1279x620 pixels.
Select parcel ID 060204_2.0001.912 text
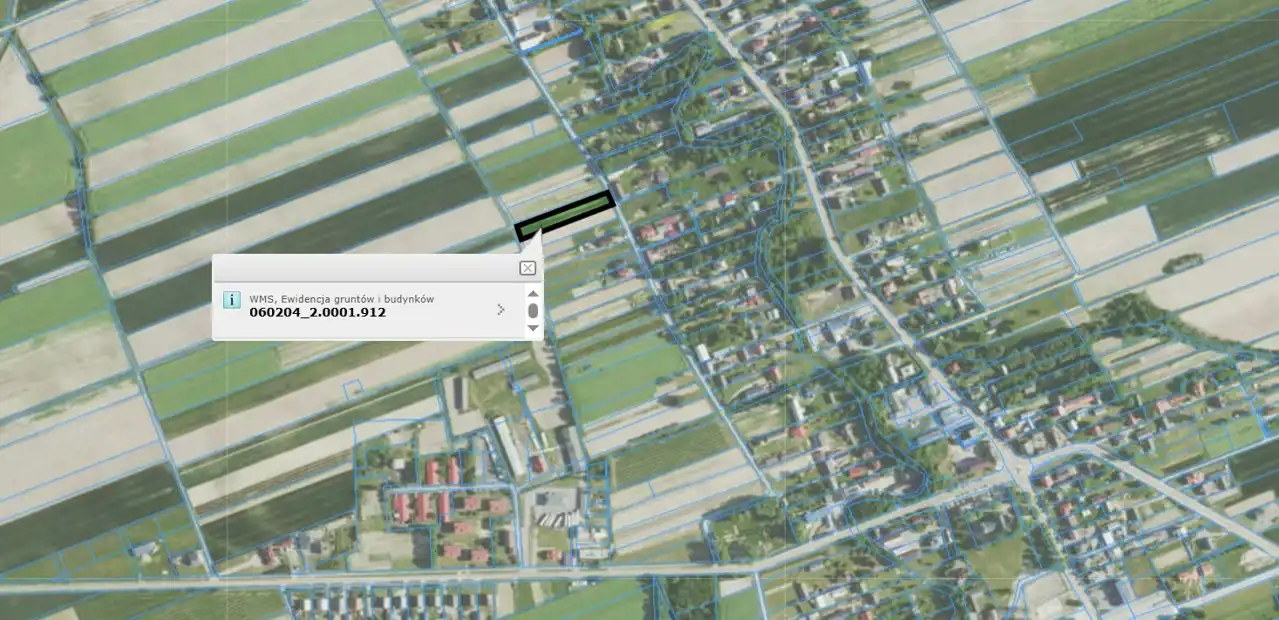click(317, 313)
